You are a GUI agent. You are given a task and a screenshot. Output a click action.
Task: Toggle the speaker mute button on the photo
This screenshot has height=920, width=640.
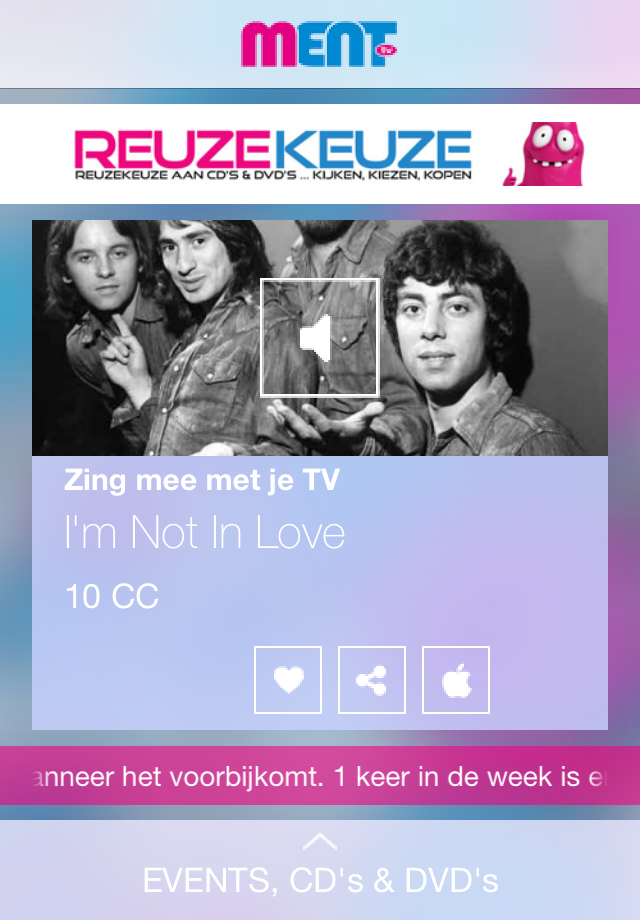coord(320,338)
